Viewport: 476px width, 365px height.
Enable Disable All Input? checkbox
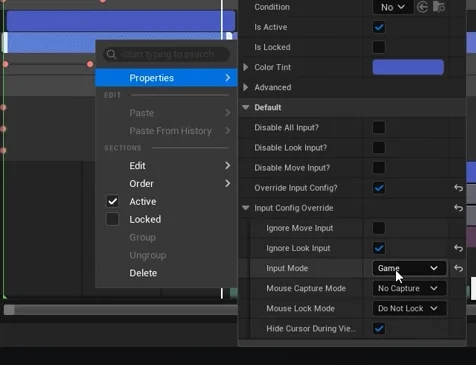point(379,127)
